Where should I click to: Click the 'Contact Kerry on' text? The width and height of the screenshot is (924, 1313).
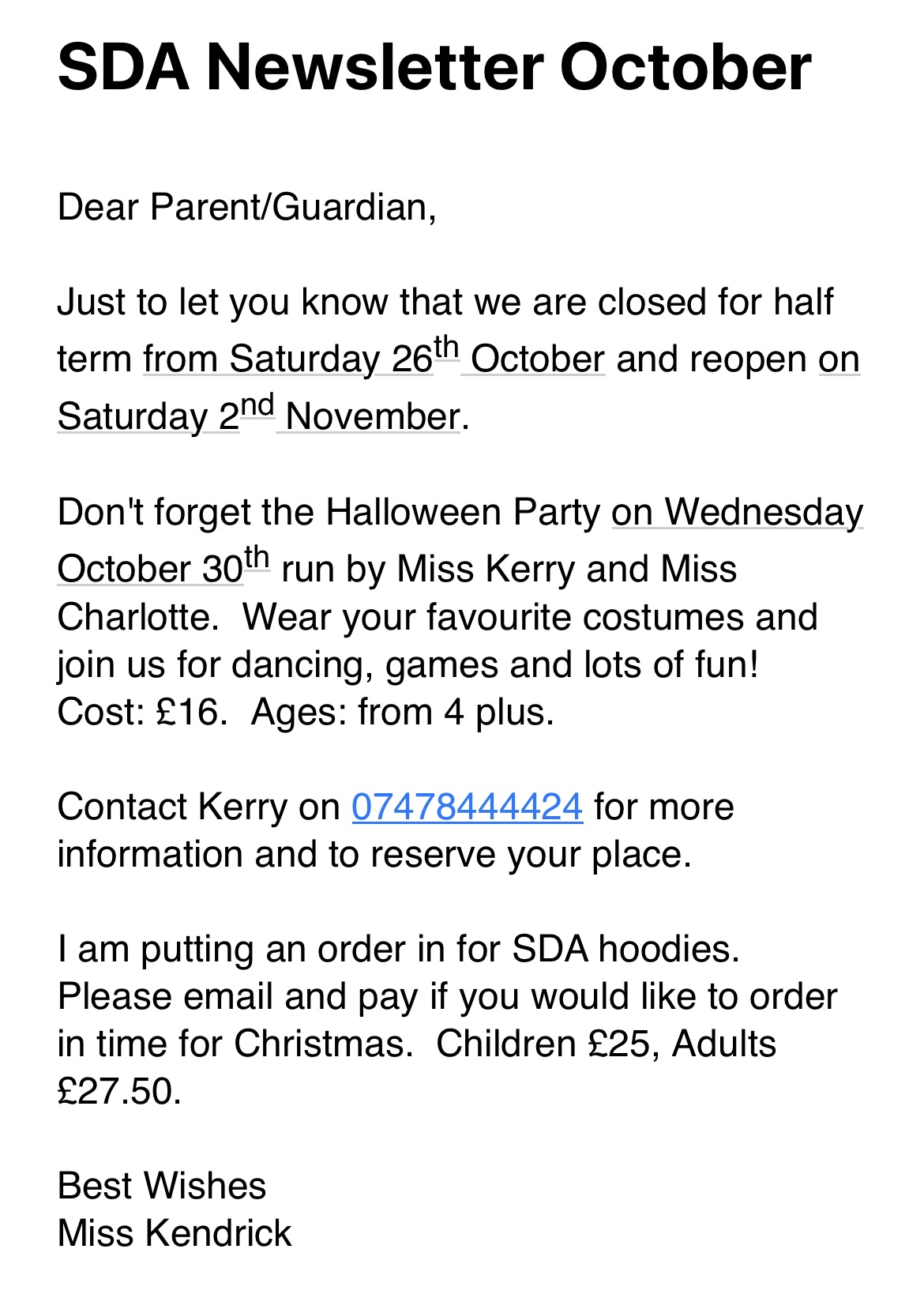pyautogui.click(x=198, y=807)
